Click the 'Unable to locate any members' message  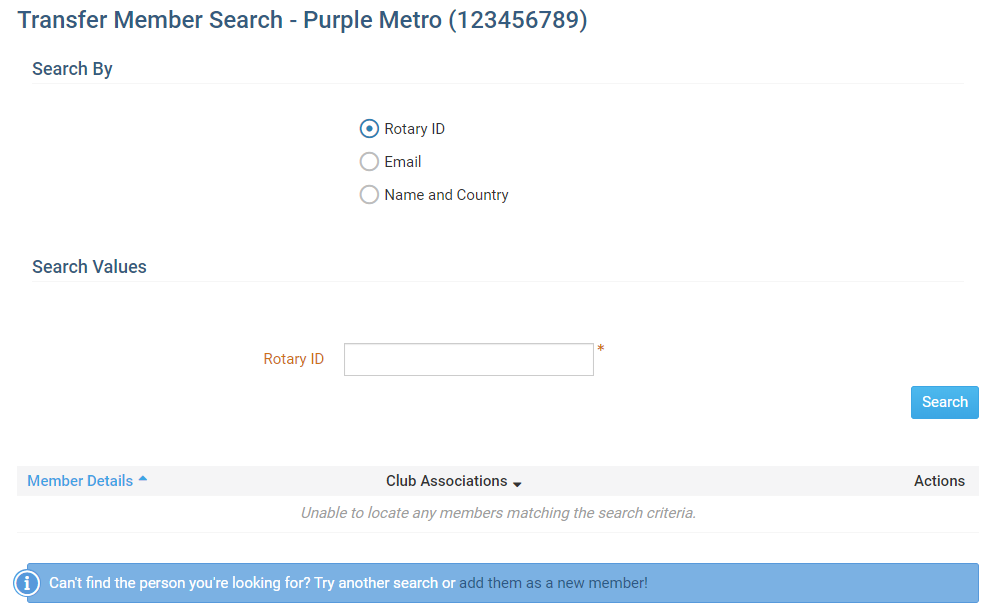[498, 513]
